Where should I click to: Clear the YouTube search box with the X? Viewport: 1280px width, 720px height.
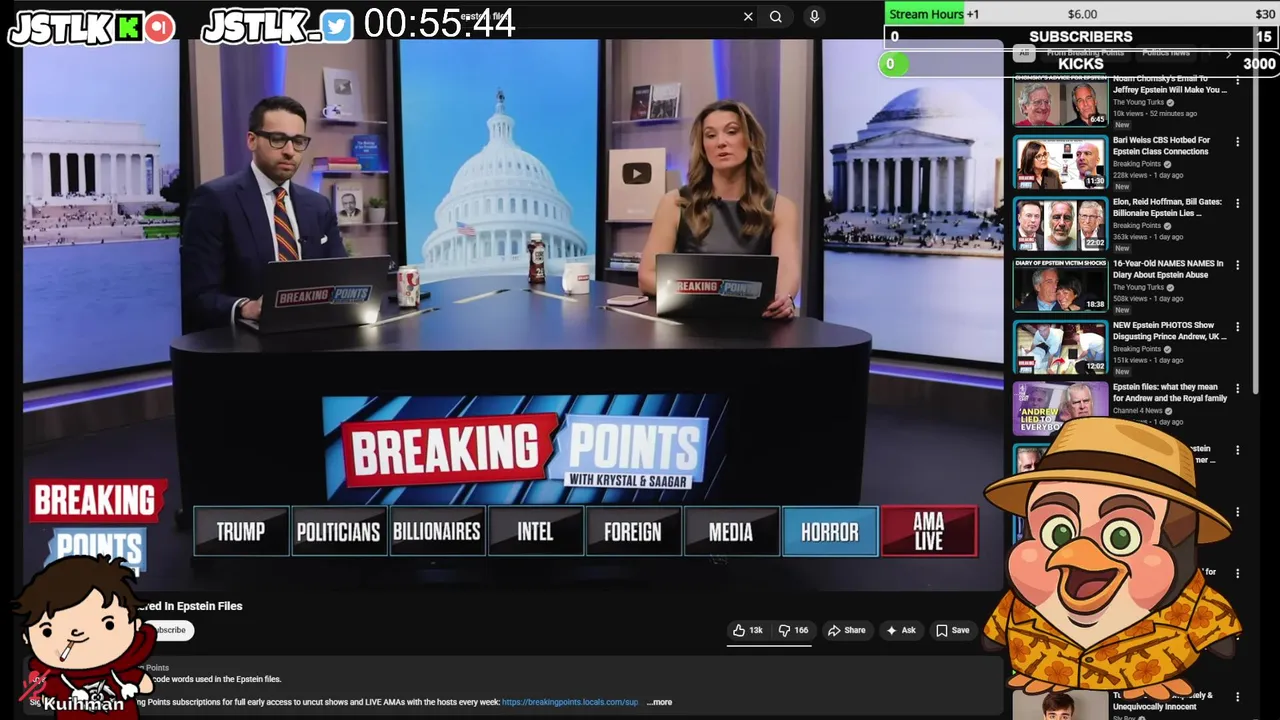[x=748, y=16]
